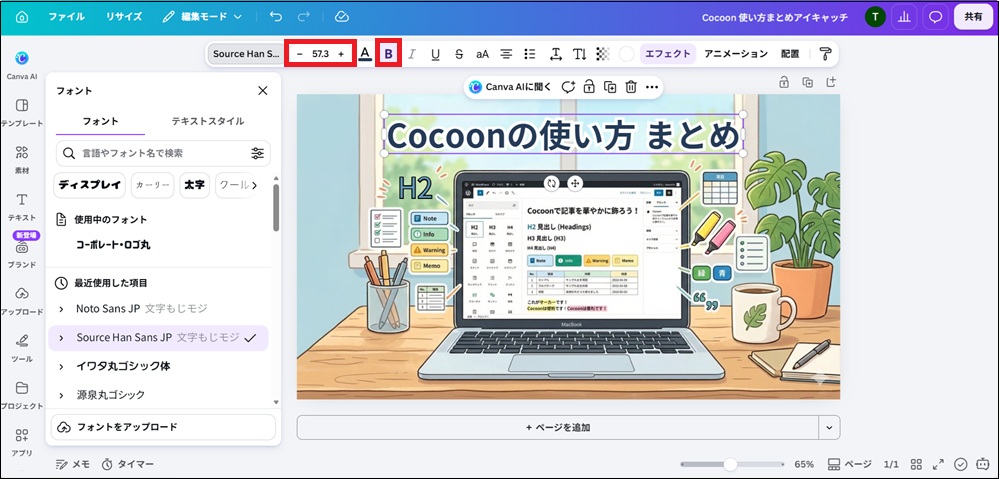
Task: Open 配置 position panel
Action: click(790, 54)
